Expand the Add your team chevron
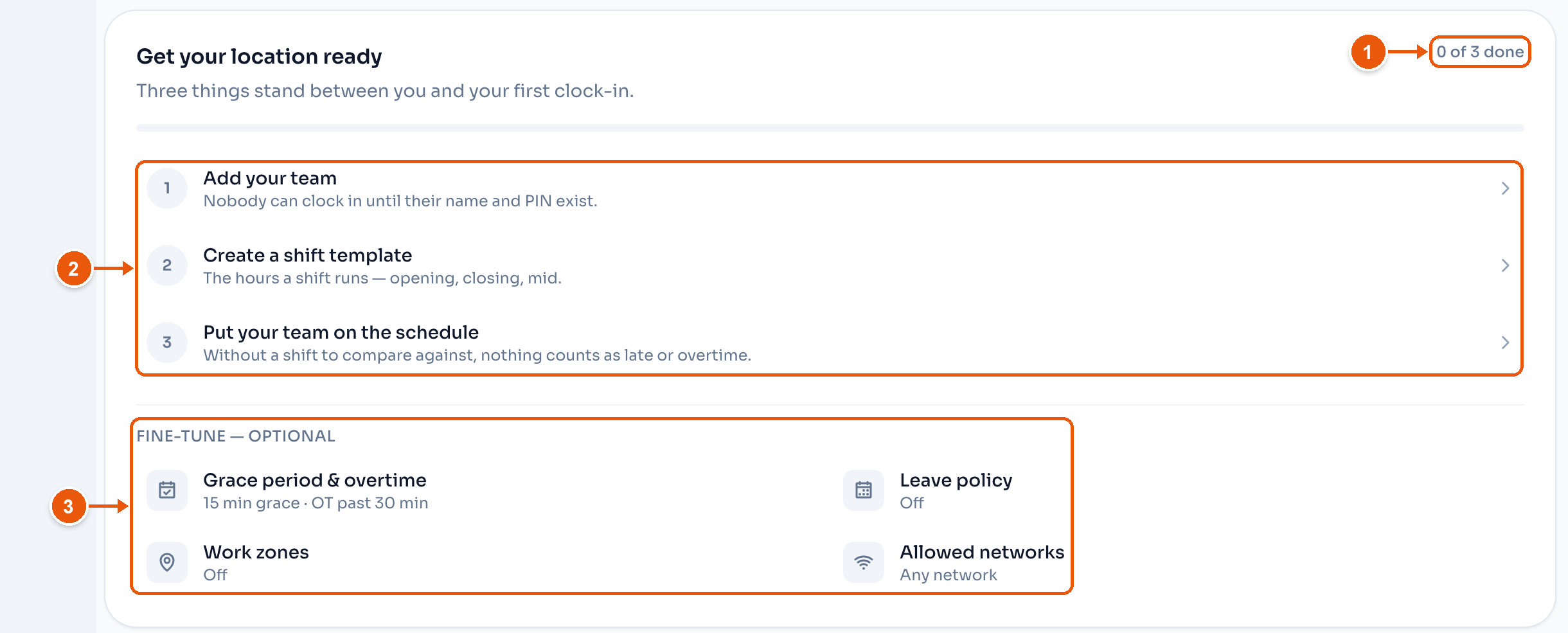This screenshot has height=633, width=1568. coord(1505,188)
